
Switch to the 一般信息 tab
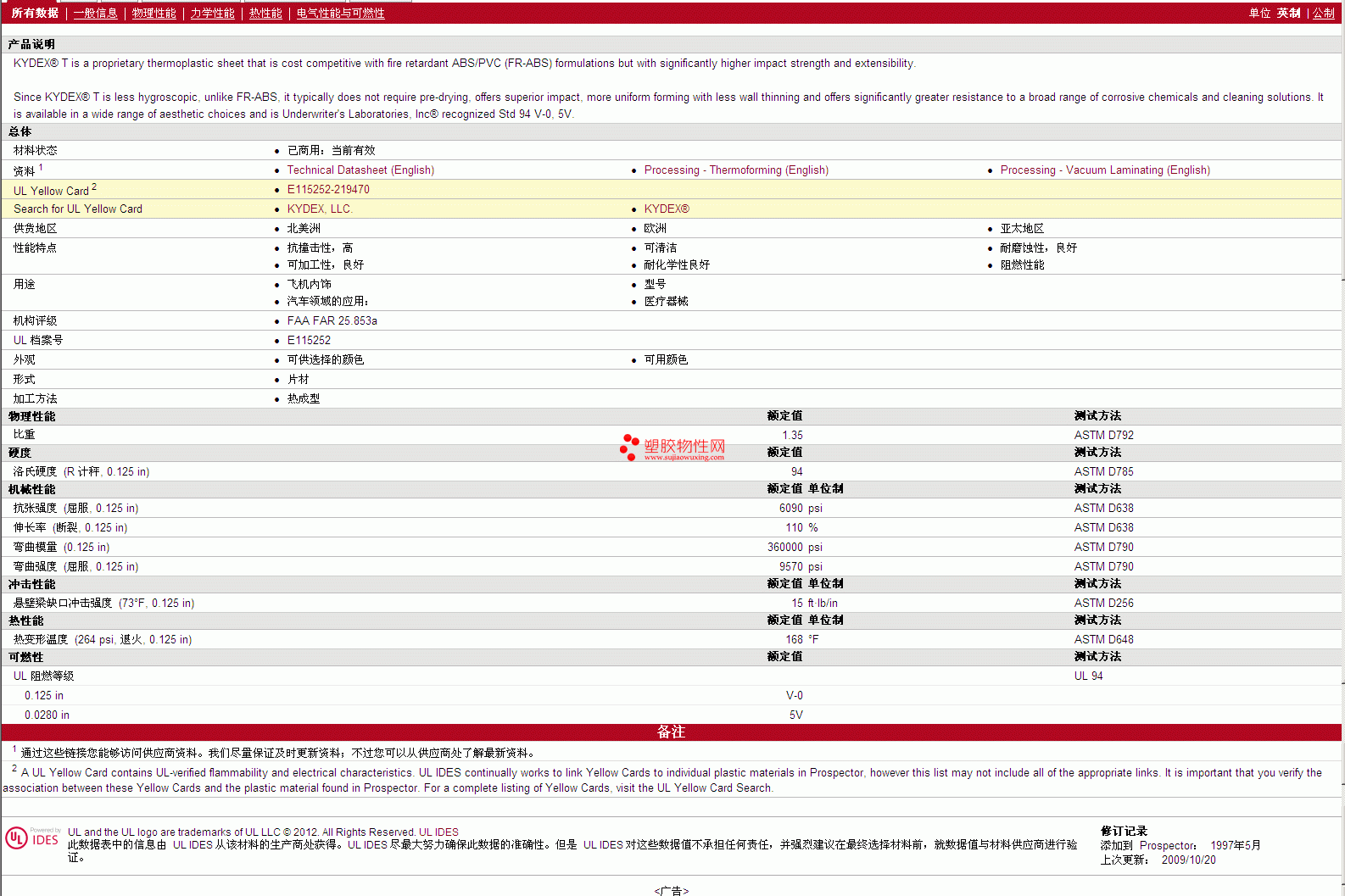[x=96, y=14]
